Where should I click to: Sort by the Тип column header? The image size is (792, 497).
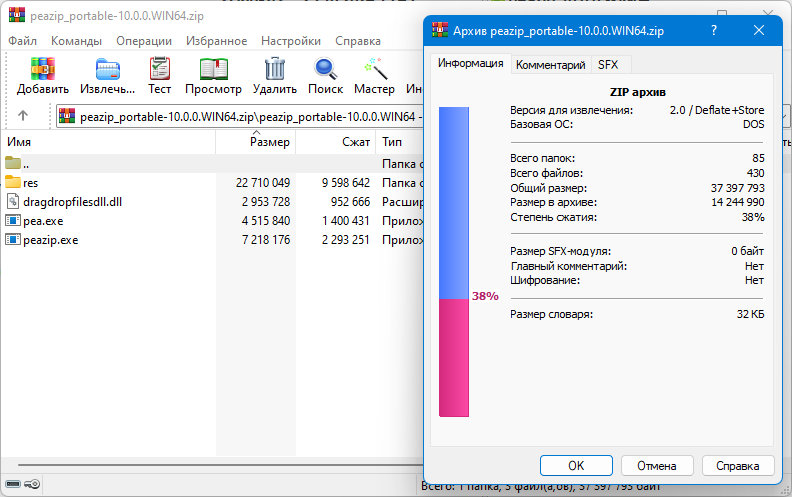[399, 142]
